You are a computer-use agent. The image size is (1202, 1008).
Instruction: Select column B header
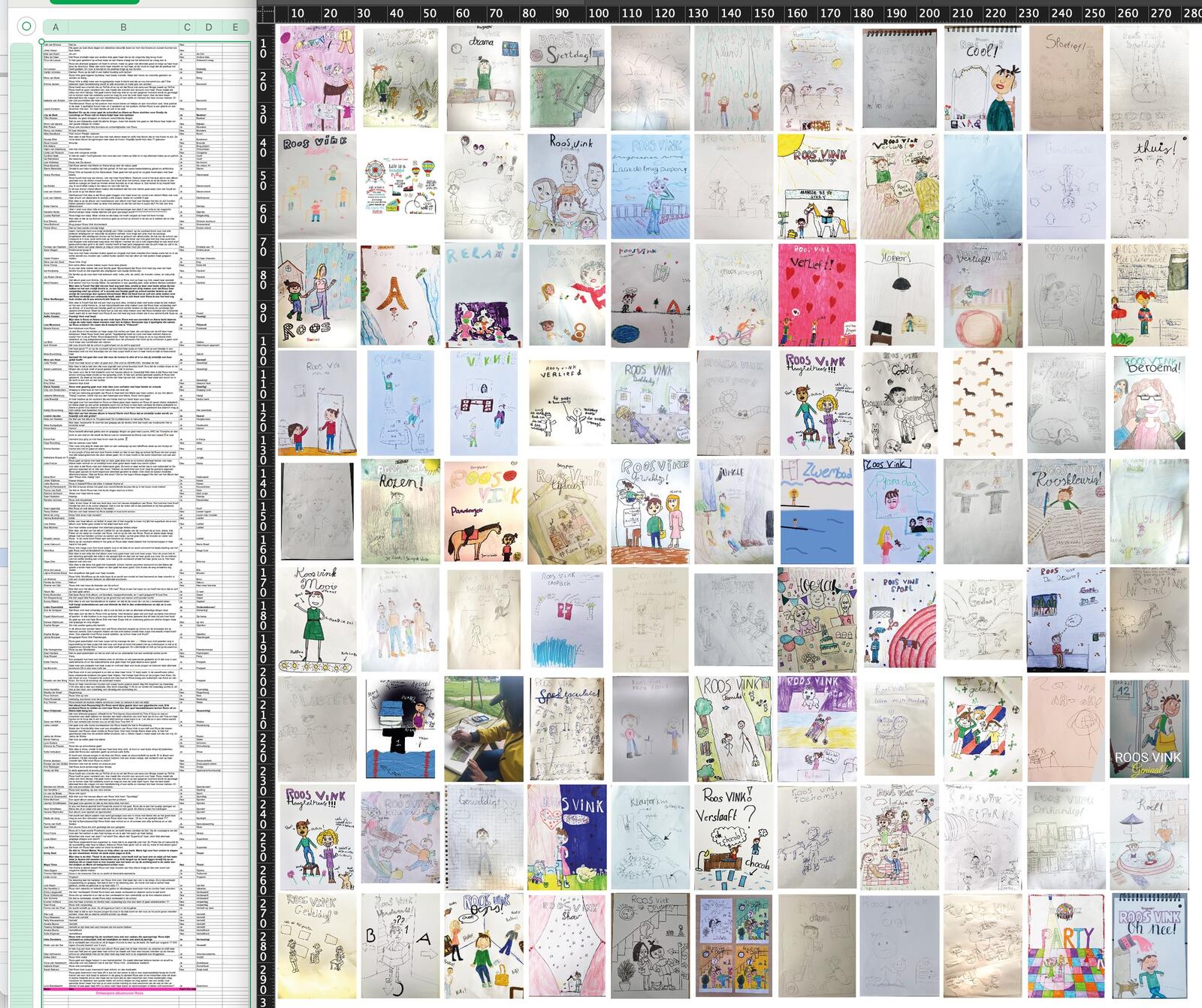[123, 27]
